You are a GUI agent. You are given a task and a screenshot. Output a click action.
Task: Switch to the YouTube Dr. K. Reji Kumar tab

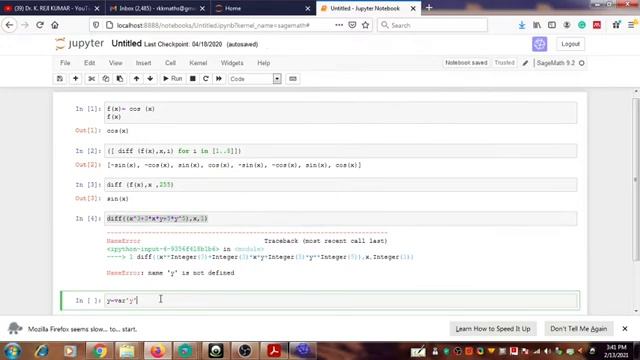click(52, 8)
